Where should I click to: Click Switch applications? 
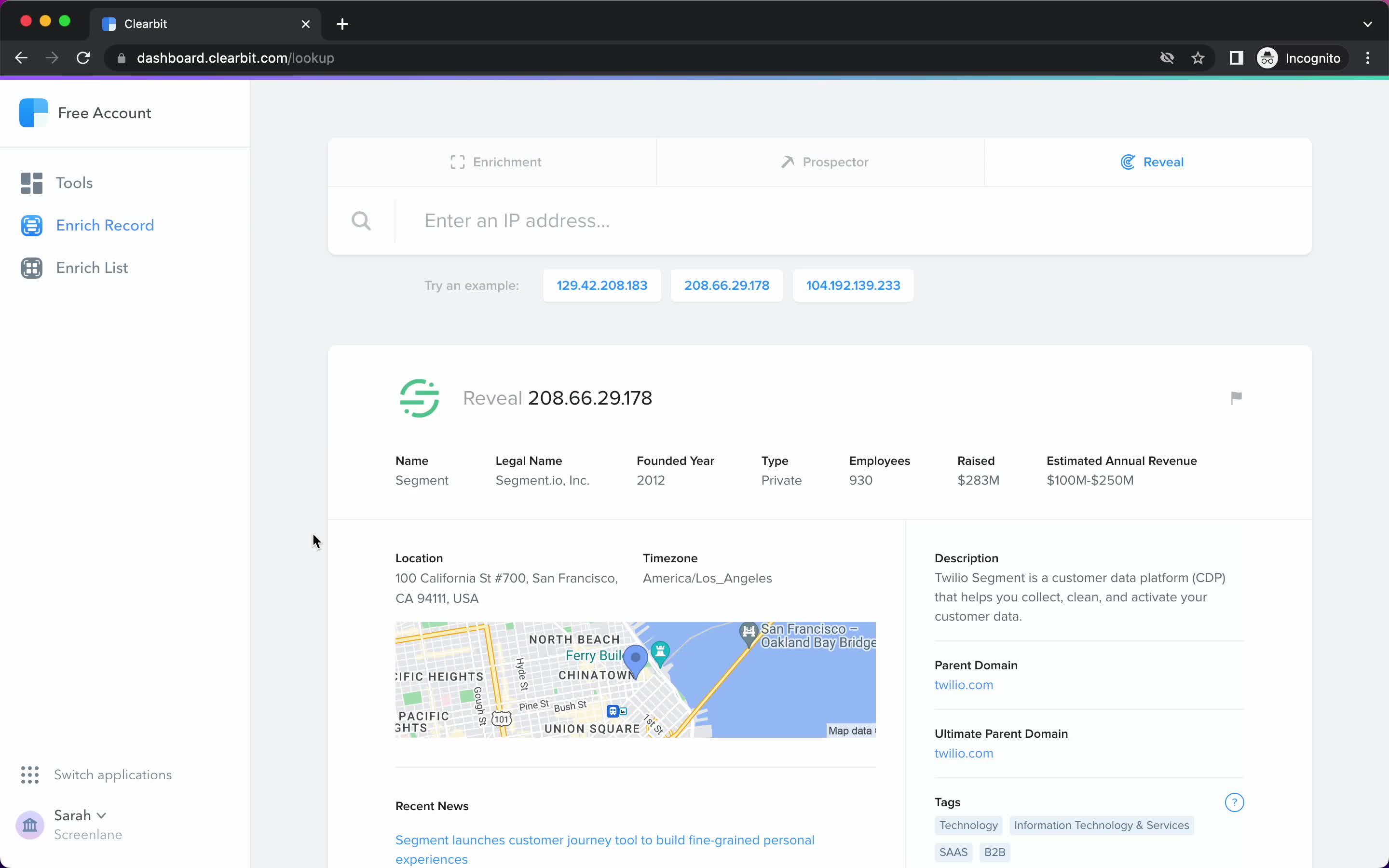coord(112,774)
